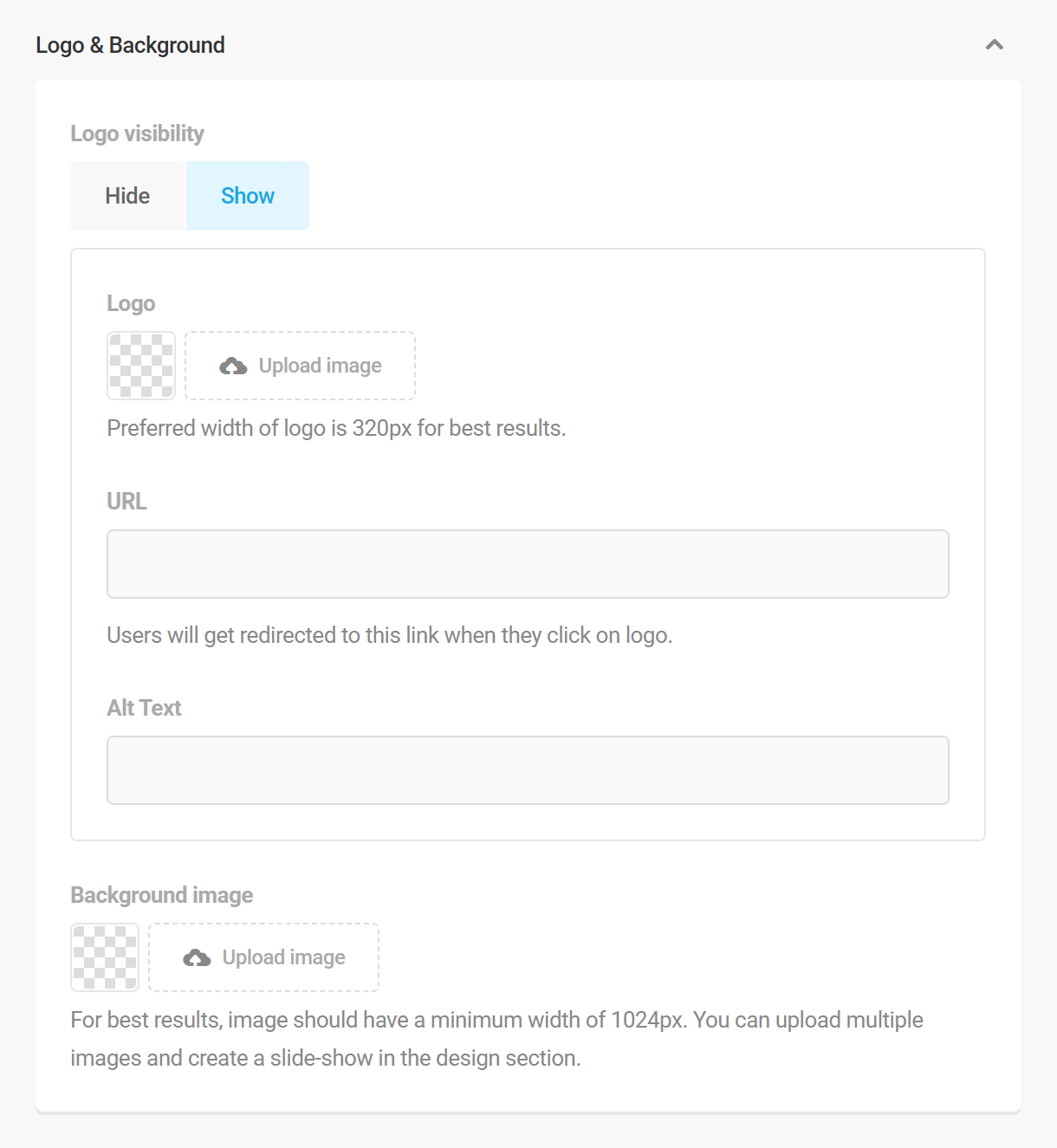Click Upload image under Background image
This screenshot has height=1148, width=1057.
pos(263,957)
